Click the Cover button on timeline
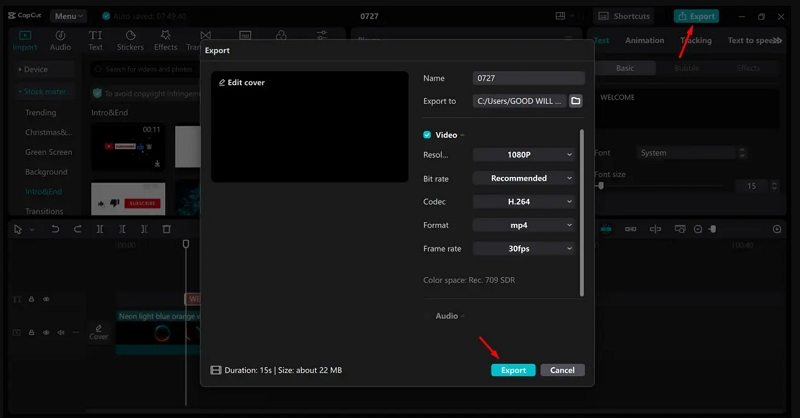 pos(98,332)
